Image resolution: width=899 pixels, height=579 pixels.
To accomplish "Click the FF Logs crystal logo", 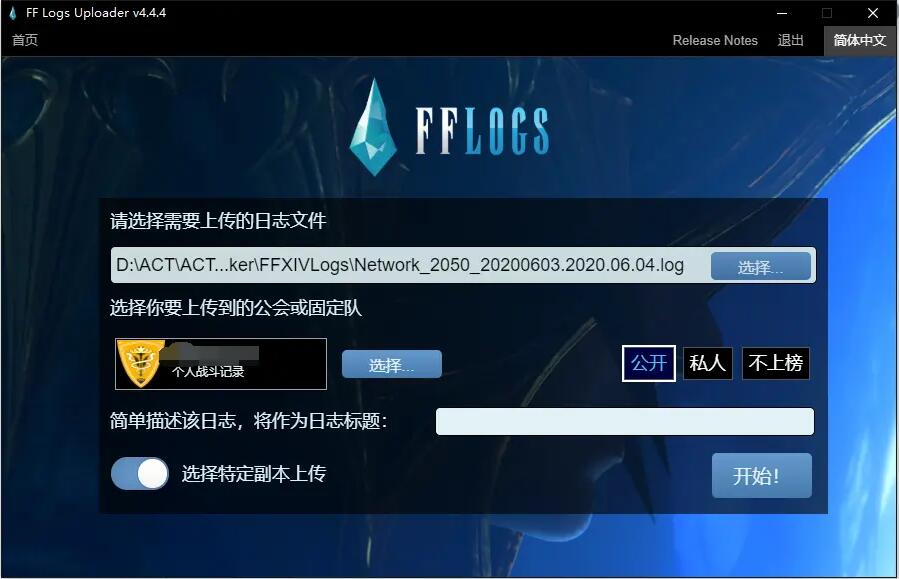I will point(373,127).
